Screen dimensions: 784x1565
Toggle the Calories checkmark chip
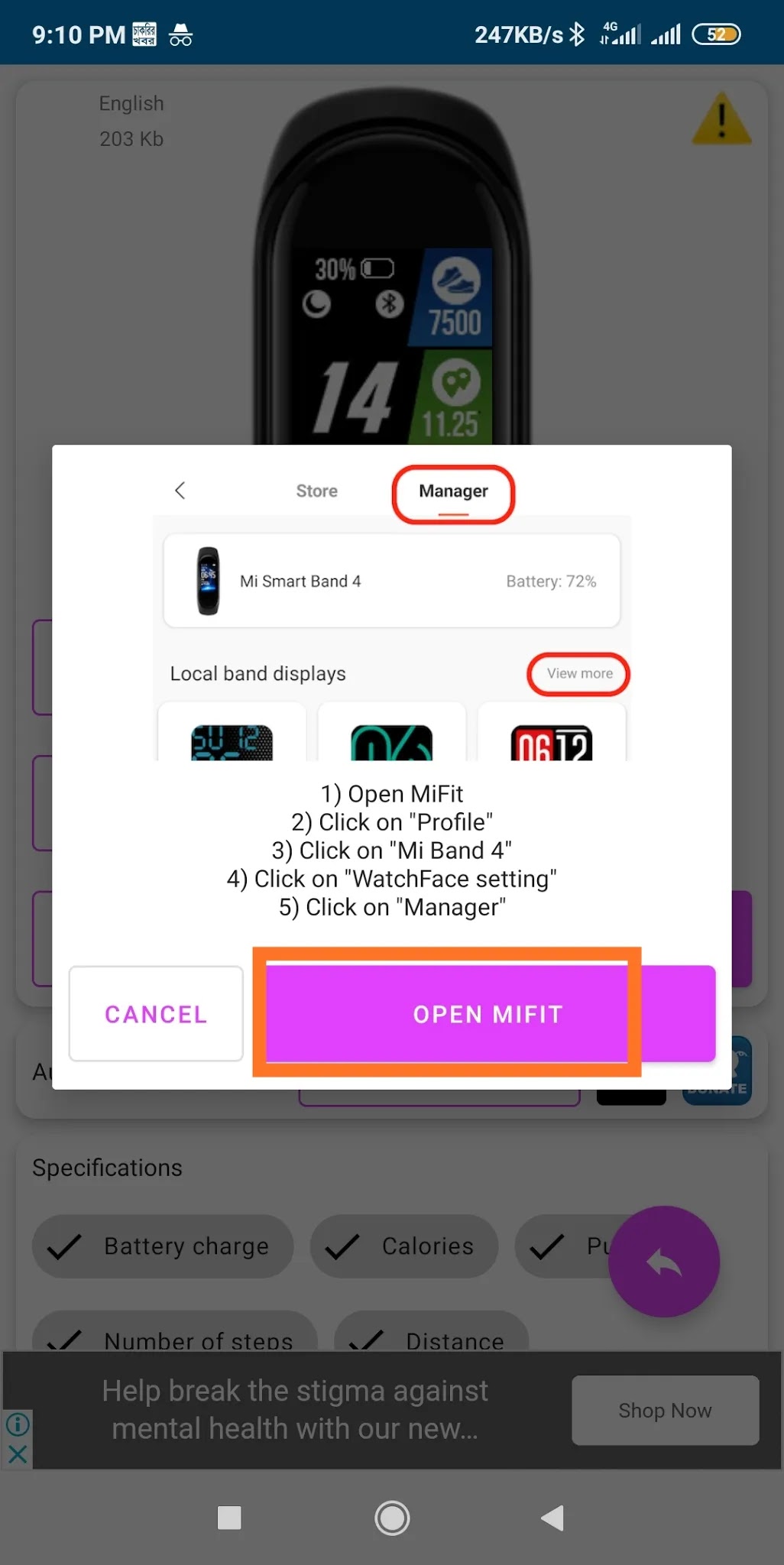[404, 1246]
